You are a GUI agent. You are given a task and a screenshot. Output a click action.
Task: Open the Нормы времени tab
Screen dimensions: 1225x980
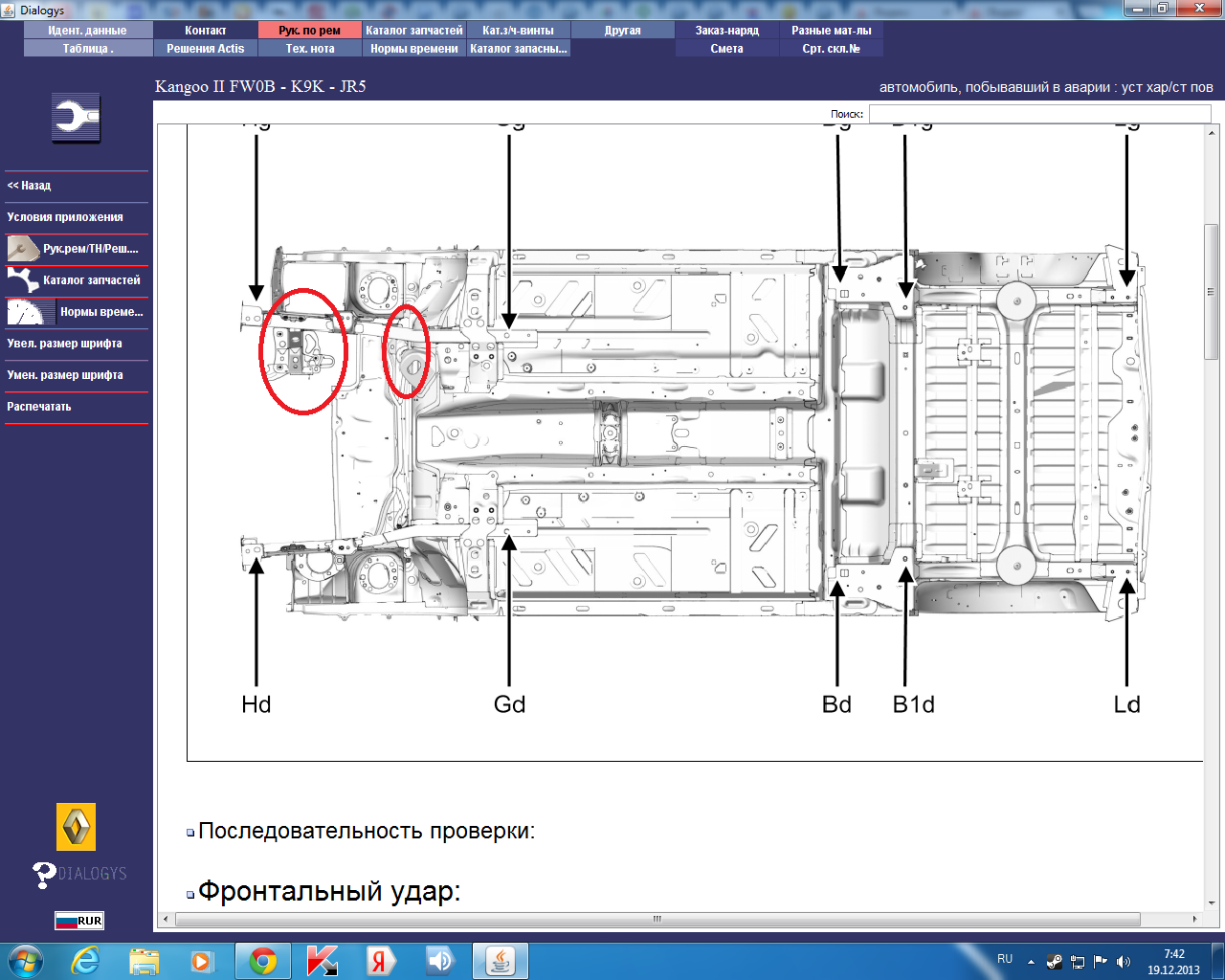click(x=414, y=49)
